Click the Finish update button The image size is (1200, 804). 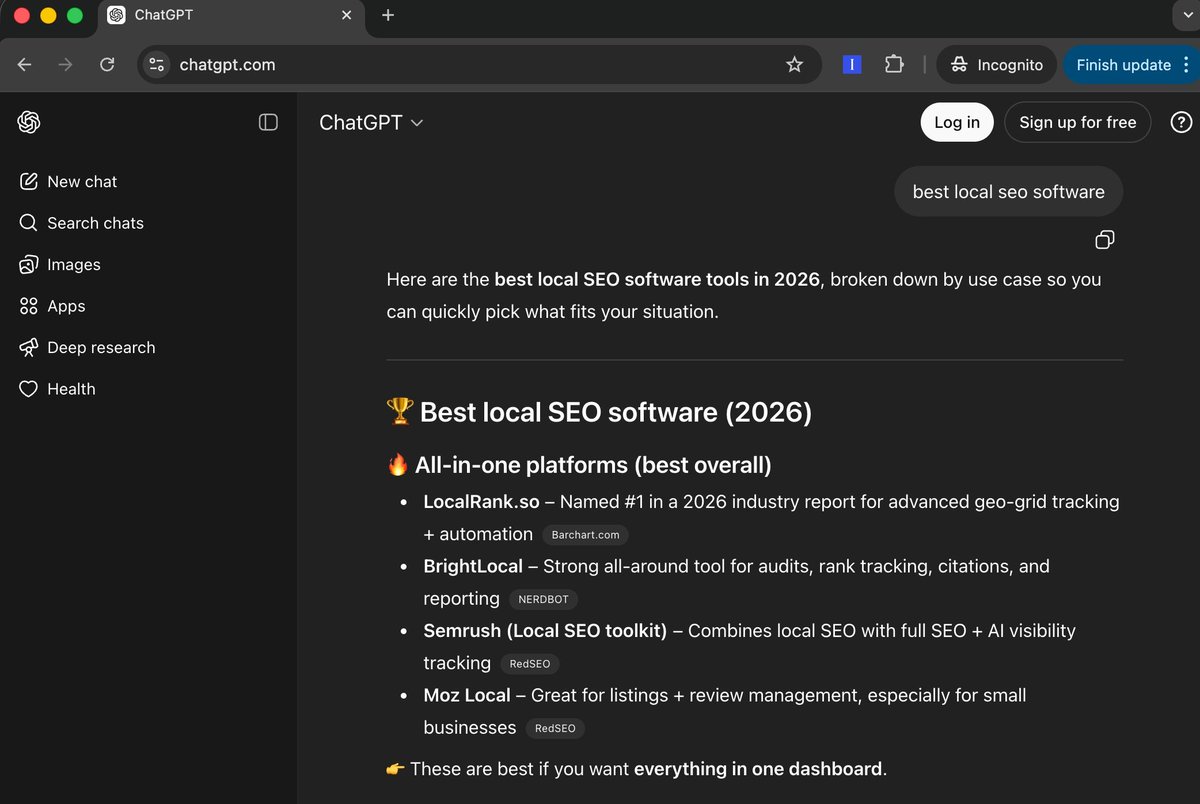(x=1124, y=64)
